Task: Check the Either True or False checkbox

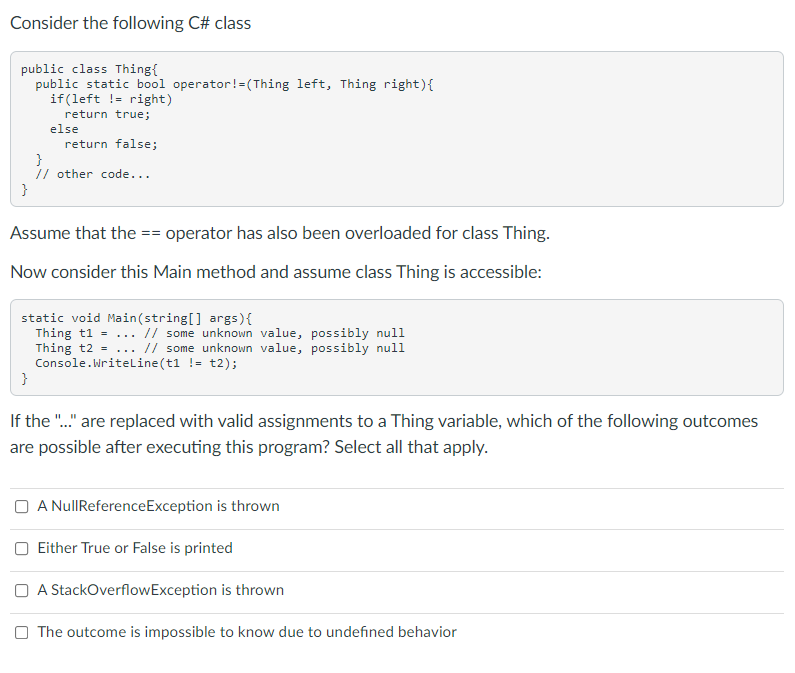Action: pos(21,549)
